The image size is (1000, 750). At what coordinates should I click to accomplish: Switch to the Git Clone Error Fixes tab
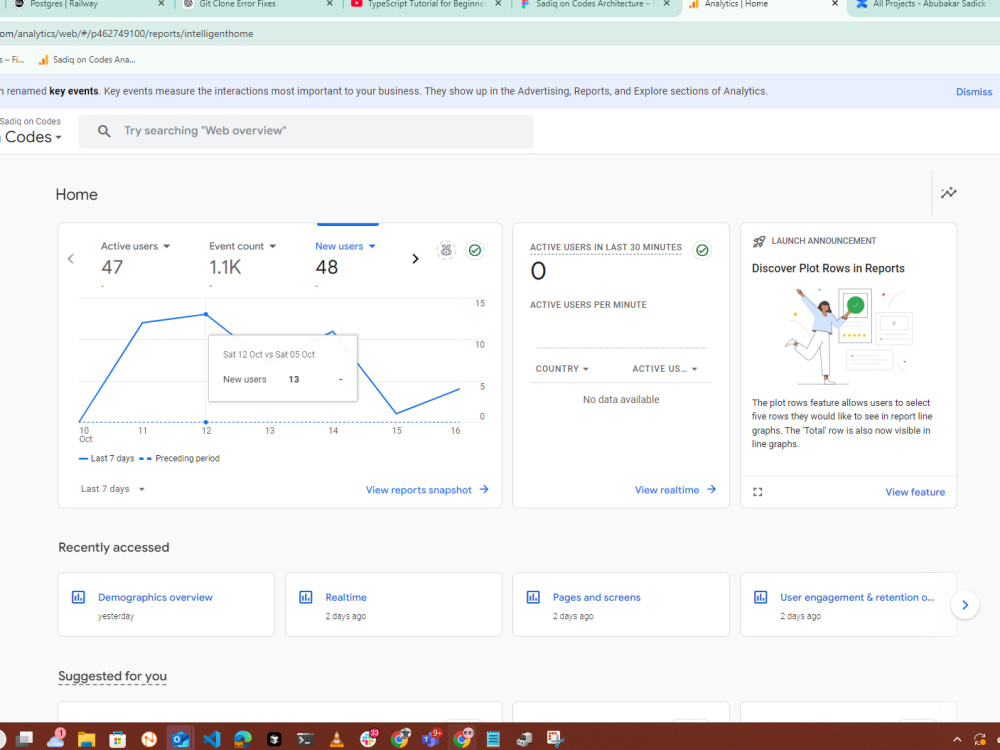click(x=257, y=4)
